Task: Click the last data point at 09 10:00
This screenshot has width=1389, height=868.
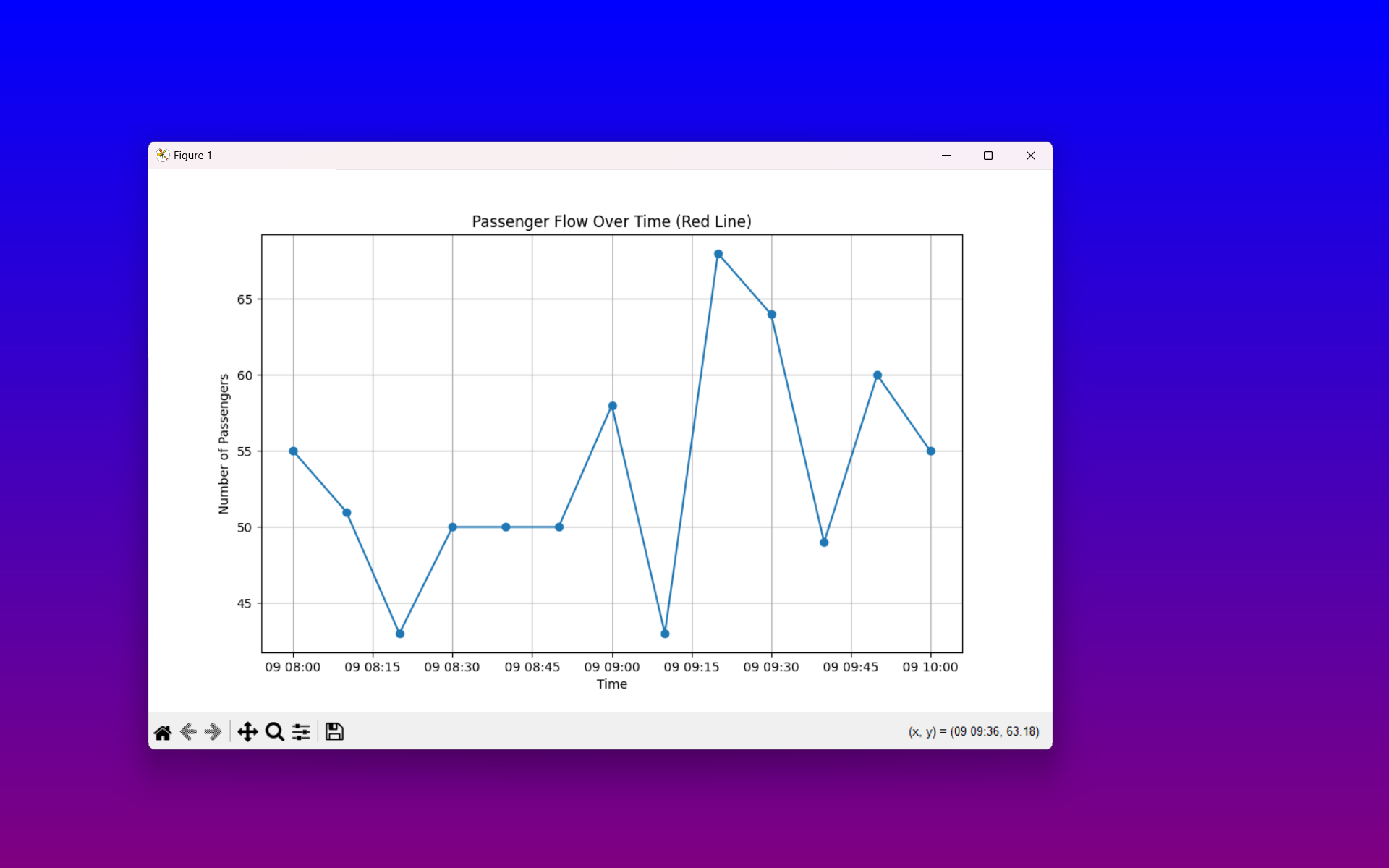Action: click(931, 451)
